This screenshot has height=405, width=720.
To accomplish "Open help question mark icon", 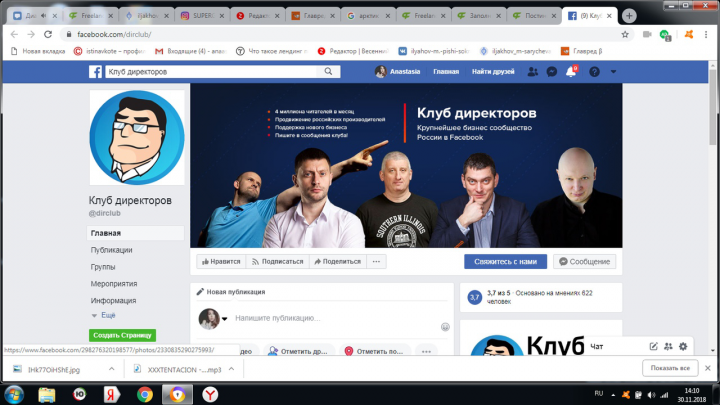I will tap(594, 72).
